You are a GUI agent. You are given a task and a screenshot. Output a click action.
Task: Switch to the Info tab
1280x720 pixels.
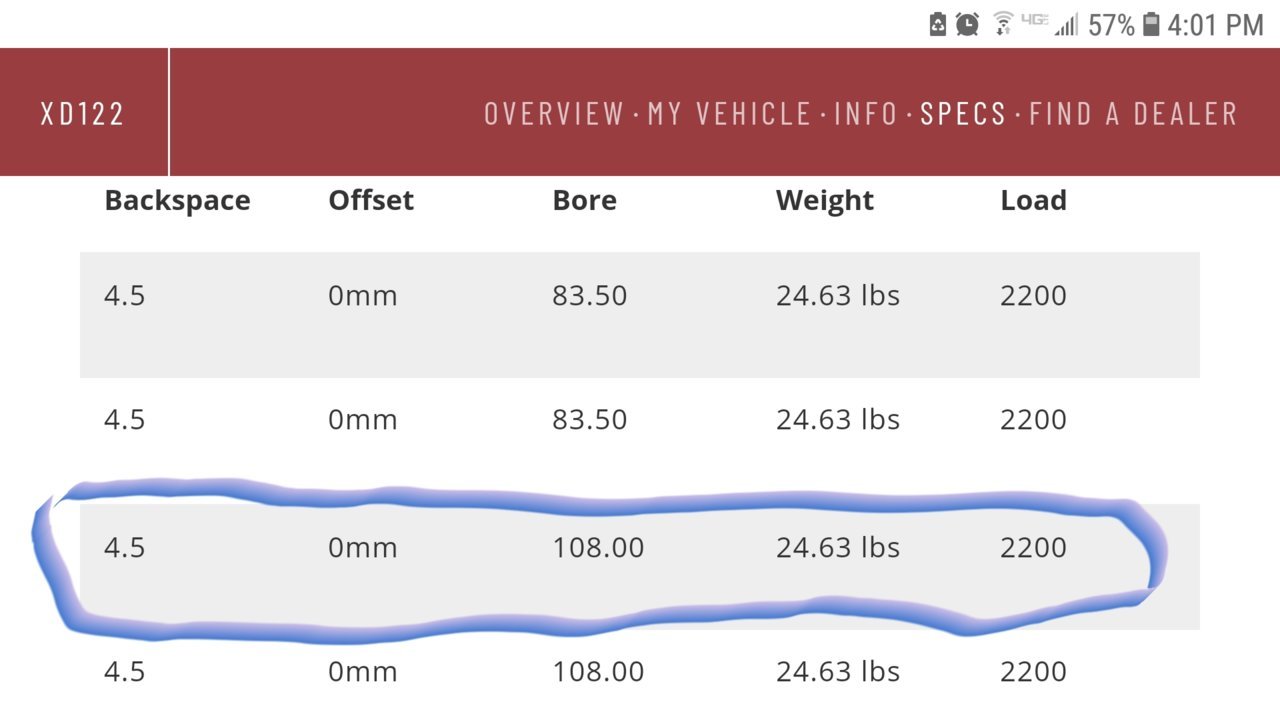pos(866,113)
